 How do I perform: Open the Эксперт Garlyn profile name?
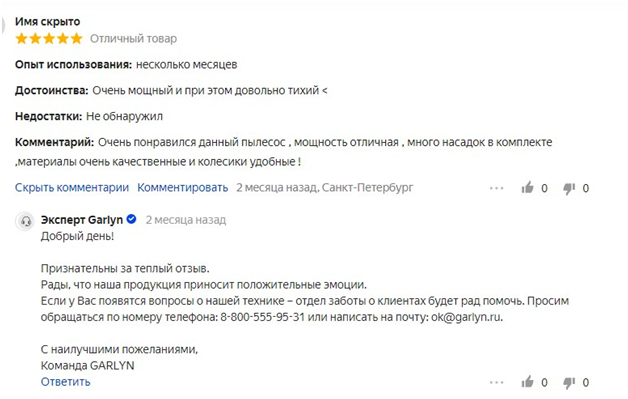(x=82, y=220)
